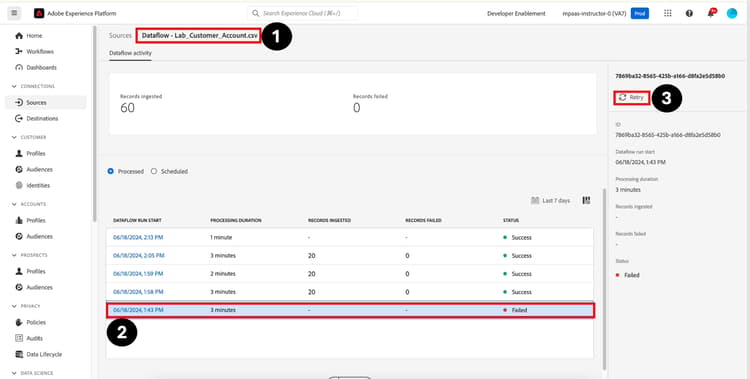The image size is (750, 379).
Task: Open the user profile avatar
Action: click(732, 13)
